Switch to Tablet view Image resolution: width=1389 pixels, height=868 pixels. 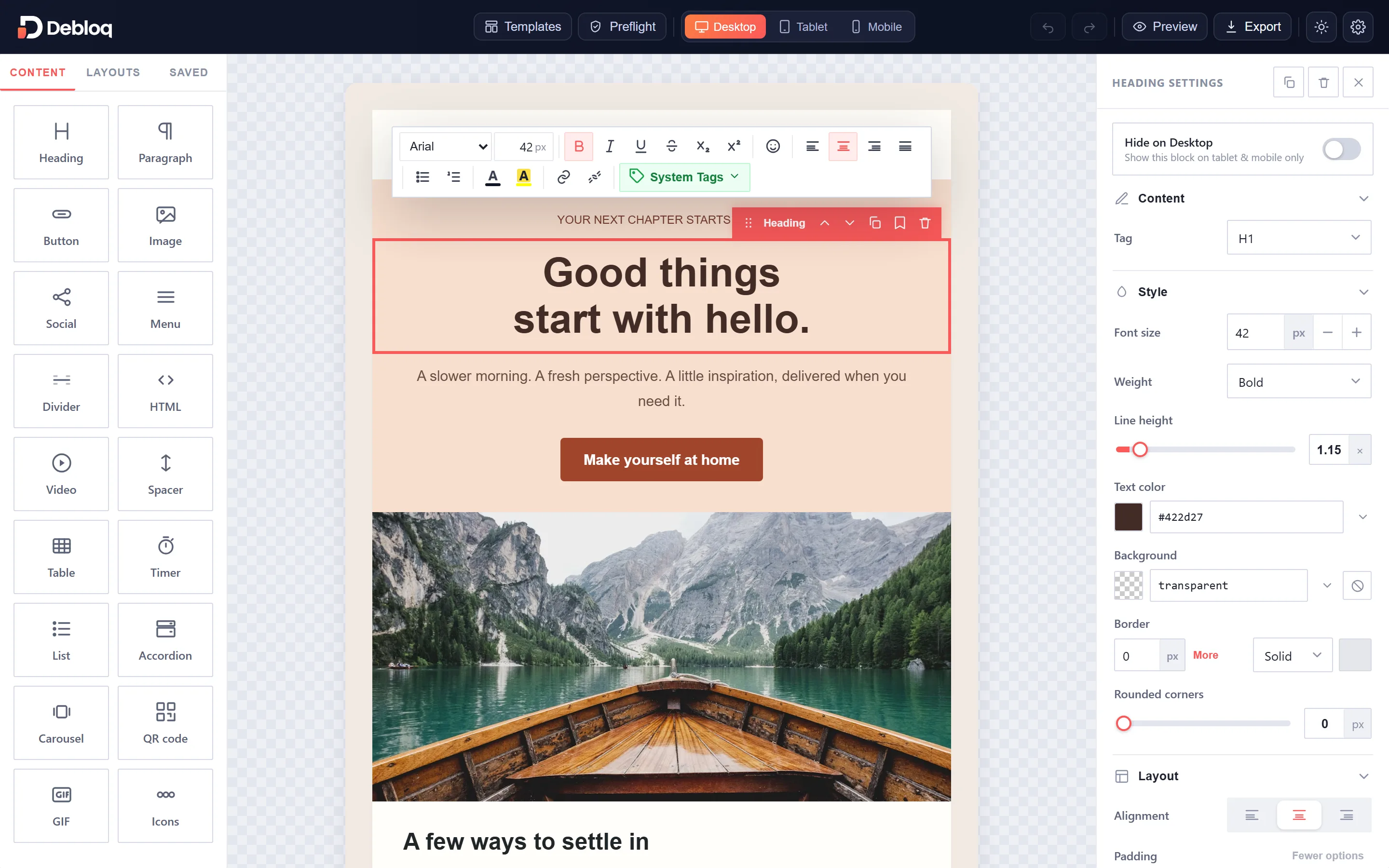pyautogui.click(x=803, y=27)
